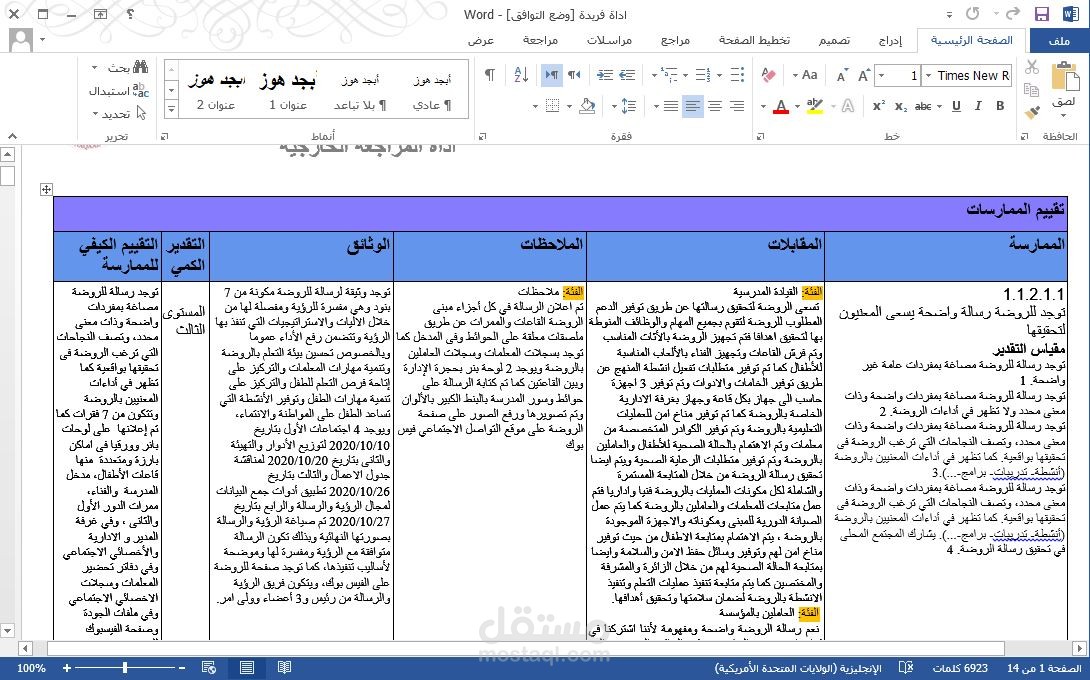Click the Text Effects outlined A icon
The image size is (1090, 680).
pos(847,106)
